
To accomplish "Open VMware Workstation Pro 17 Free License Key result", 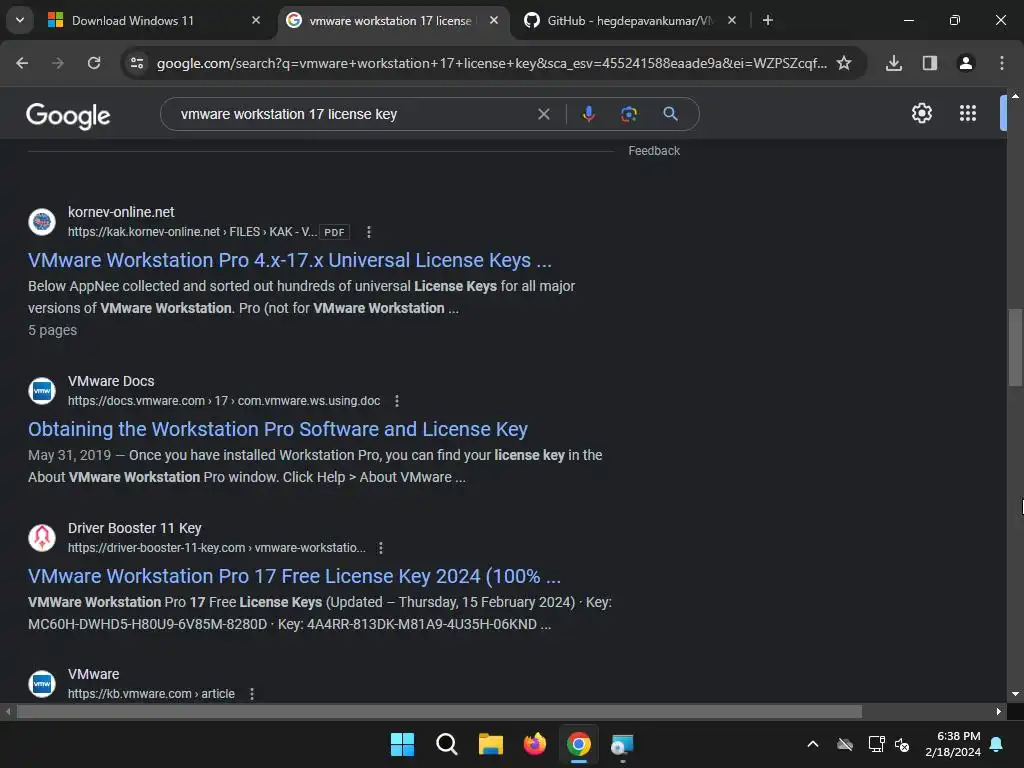I will point(295,576).
